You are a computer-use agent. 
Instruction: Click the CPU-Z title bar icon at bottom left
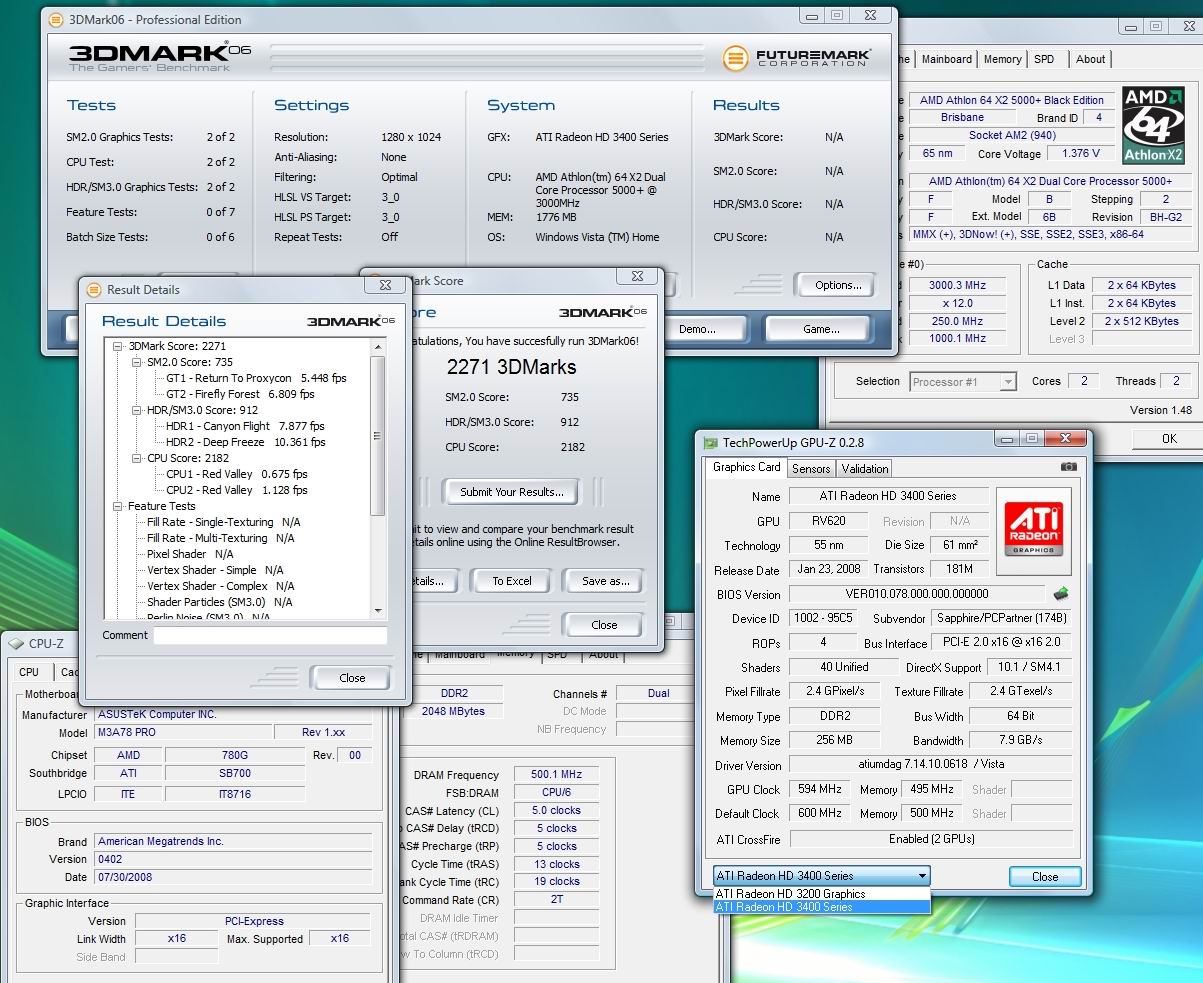click(17, 644)
